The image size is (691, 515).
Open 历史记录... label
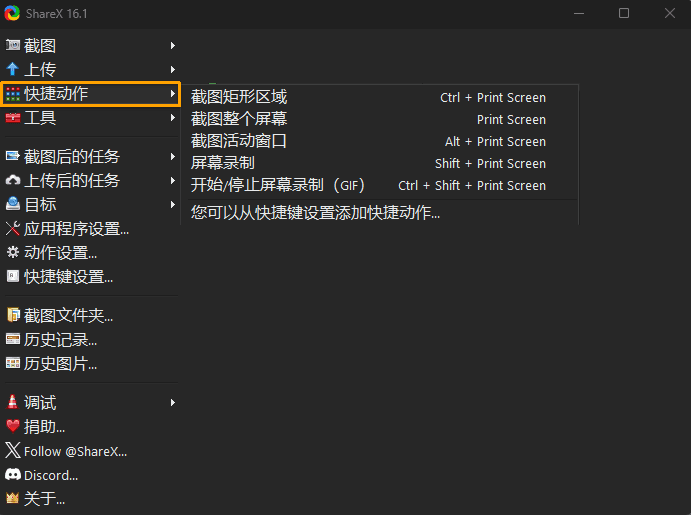tap(61, 340)
